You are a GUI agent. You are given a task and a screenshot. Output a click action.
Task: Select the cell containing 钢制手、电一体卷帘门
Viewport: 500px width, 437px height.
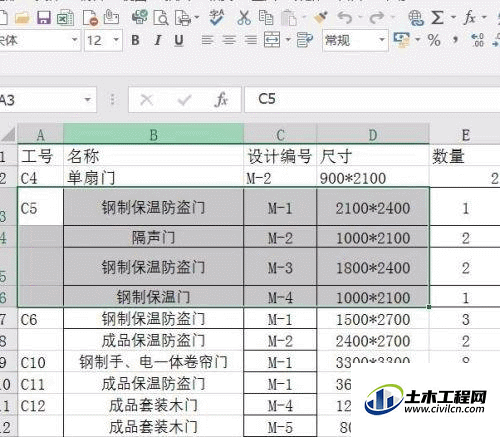tap(153, 362)
